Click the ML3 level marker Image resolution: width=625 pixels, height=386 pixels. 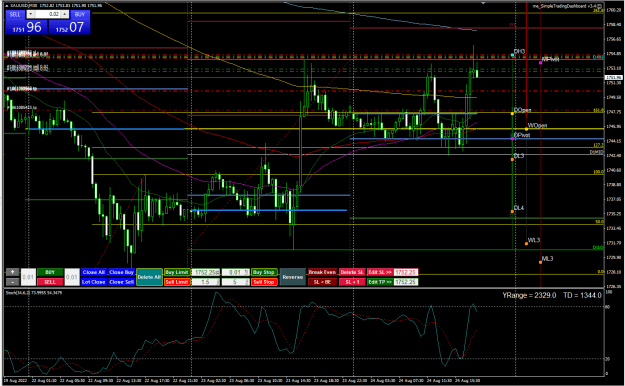547,259
